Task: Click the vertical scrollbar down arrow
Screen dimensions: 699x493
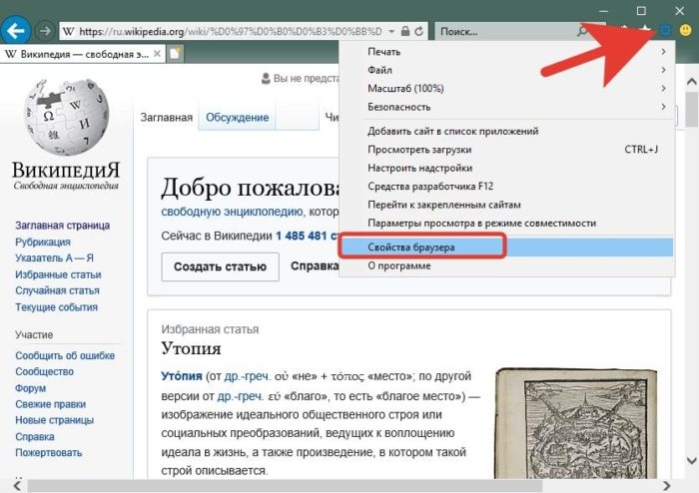Action: point(691,460)
